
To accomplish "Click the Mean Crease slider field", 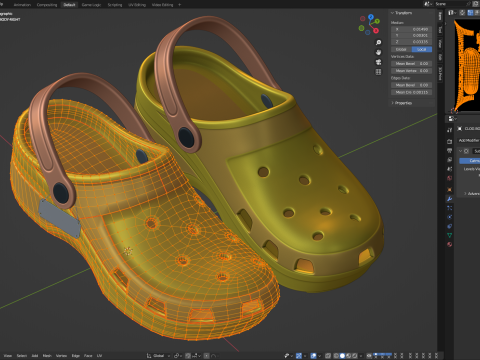I will coord(412,92).
